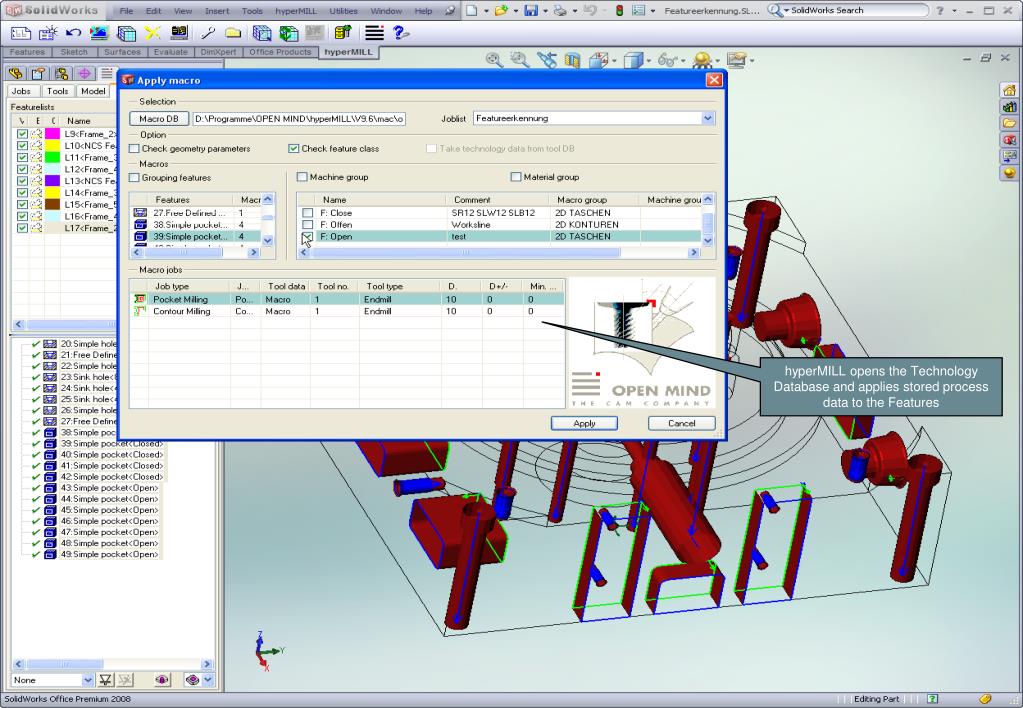Open hyperMILL help question mark icon
The height and width of the screenshot is (708, 1023).
click(x=401, y=33)
